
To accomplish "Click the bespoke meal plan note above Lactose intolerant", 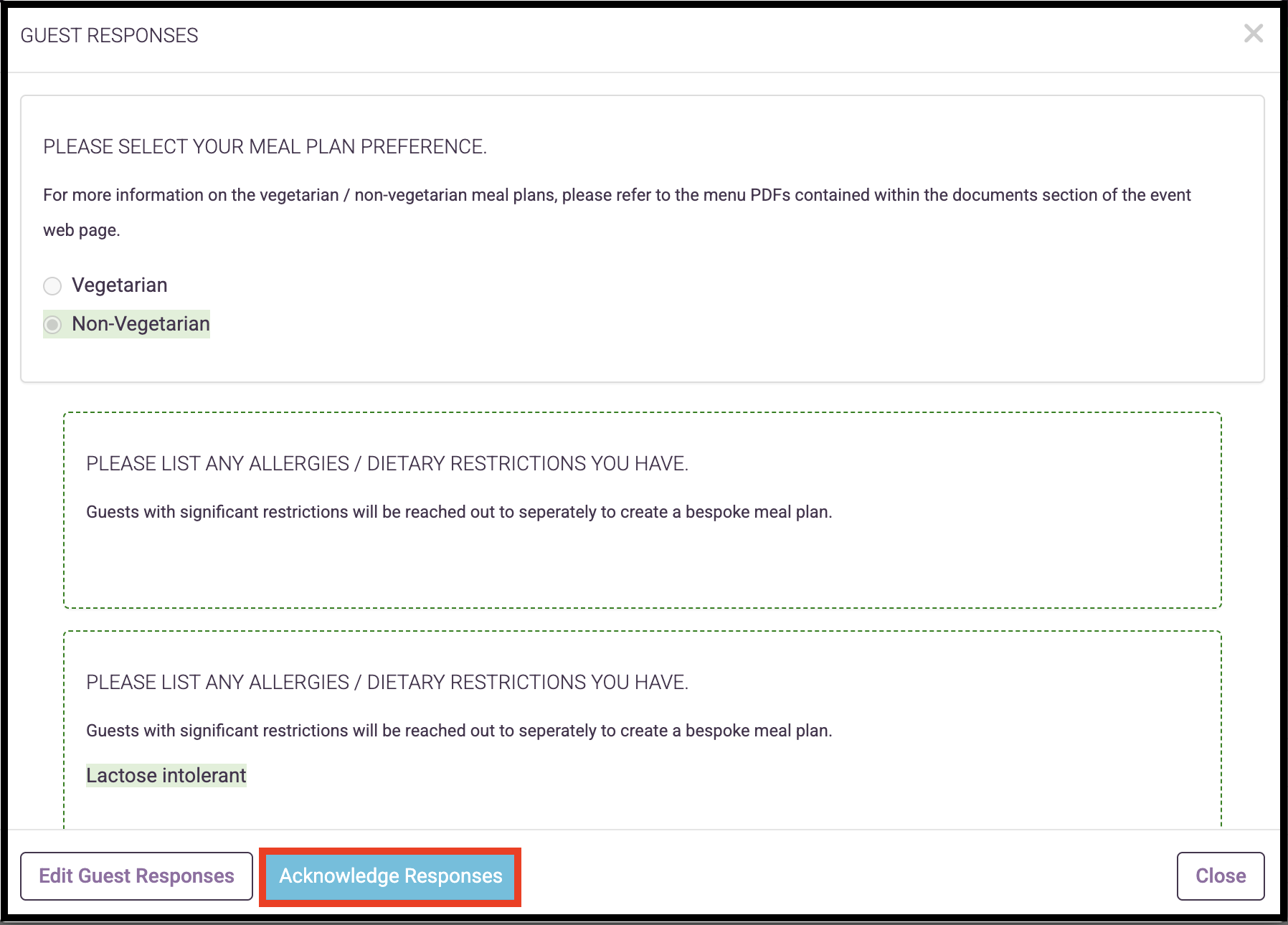I will (459, 731).
